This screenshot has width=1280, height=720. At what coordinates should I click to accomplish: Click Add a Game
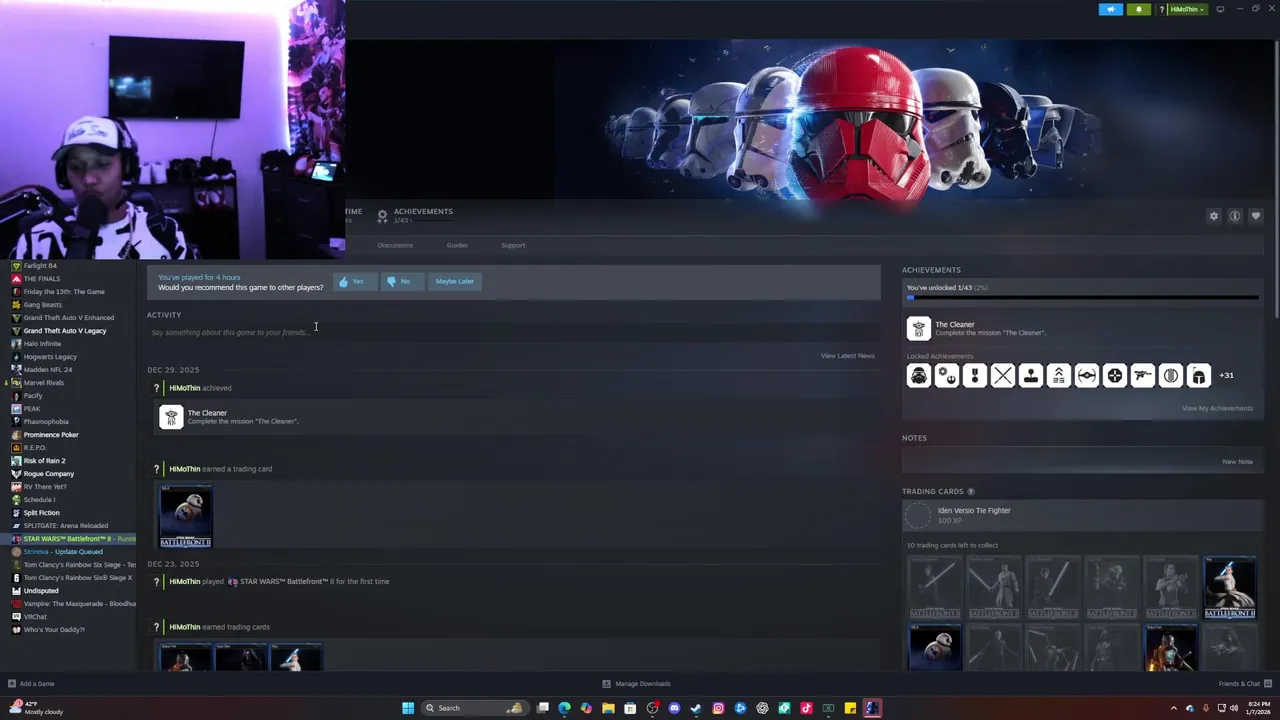pyautogui.click(x=31, y=684)
